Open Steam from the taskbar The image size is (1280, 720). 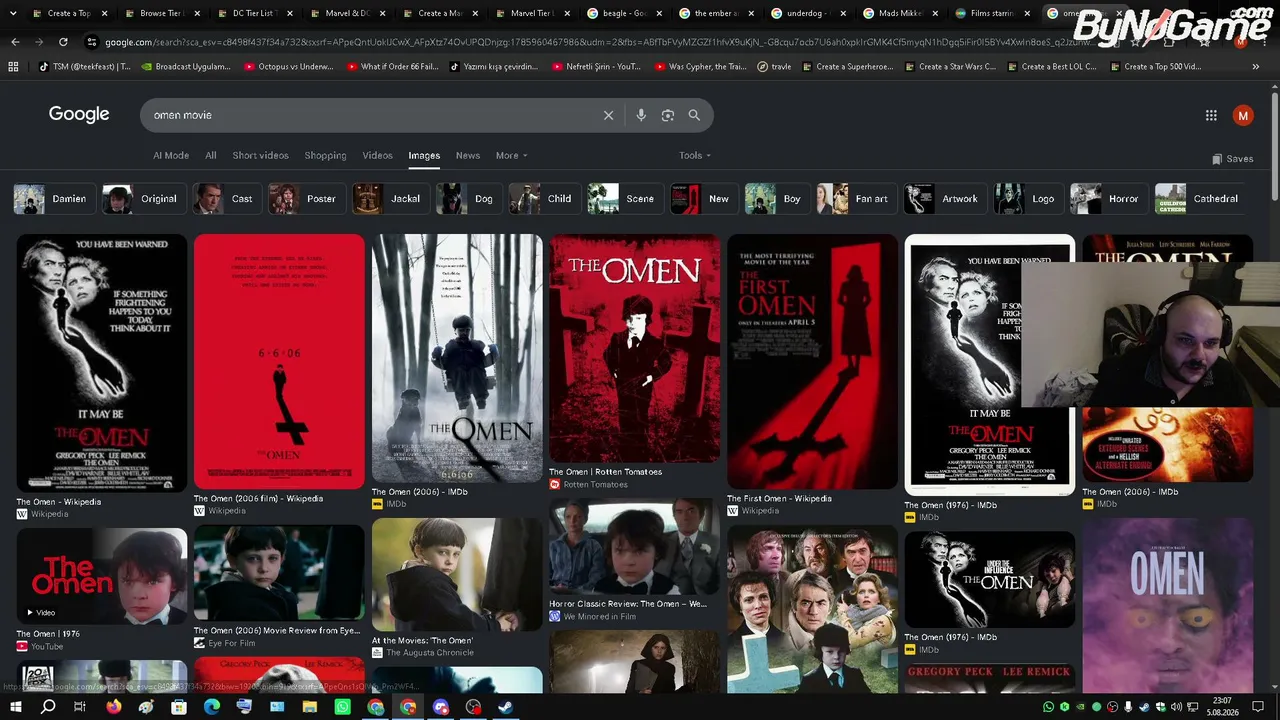506,707
